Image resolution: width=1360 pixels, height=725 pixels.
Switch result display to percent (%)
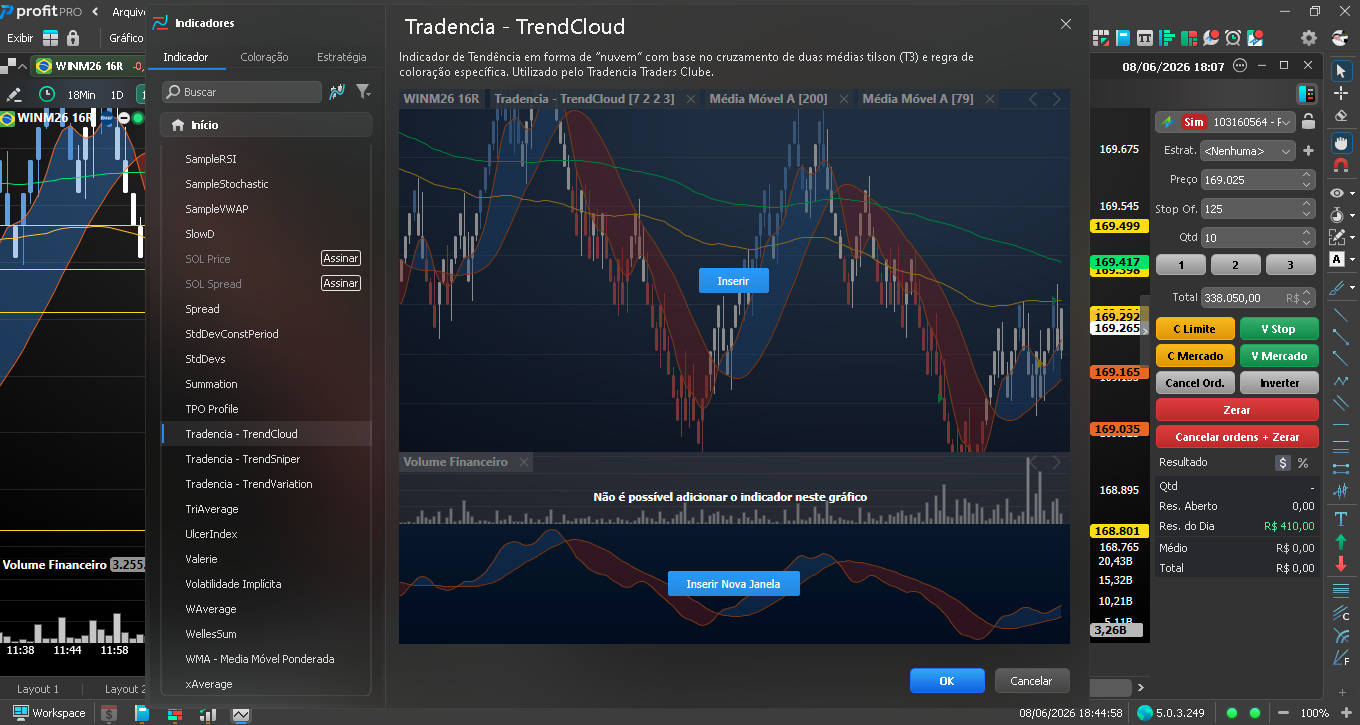pos(1303,463)
